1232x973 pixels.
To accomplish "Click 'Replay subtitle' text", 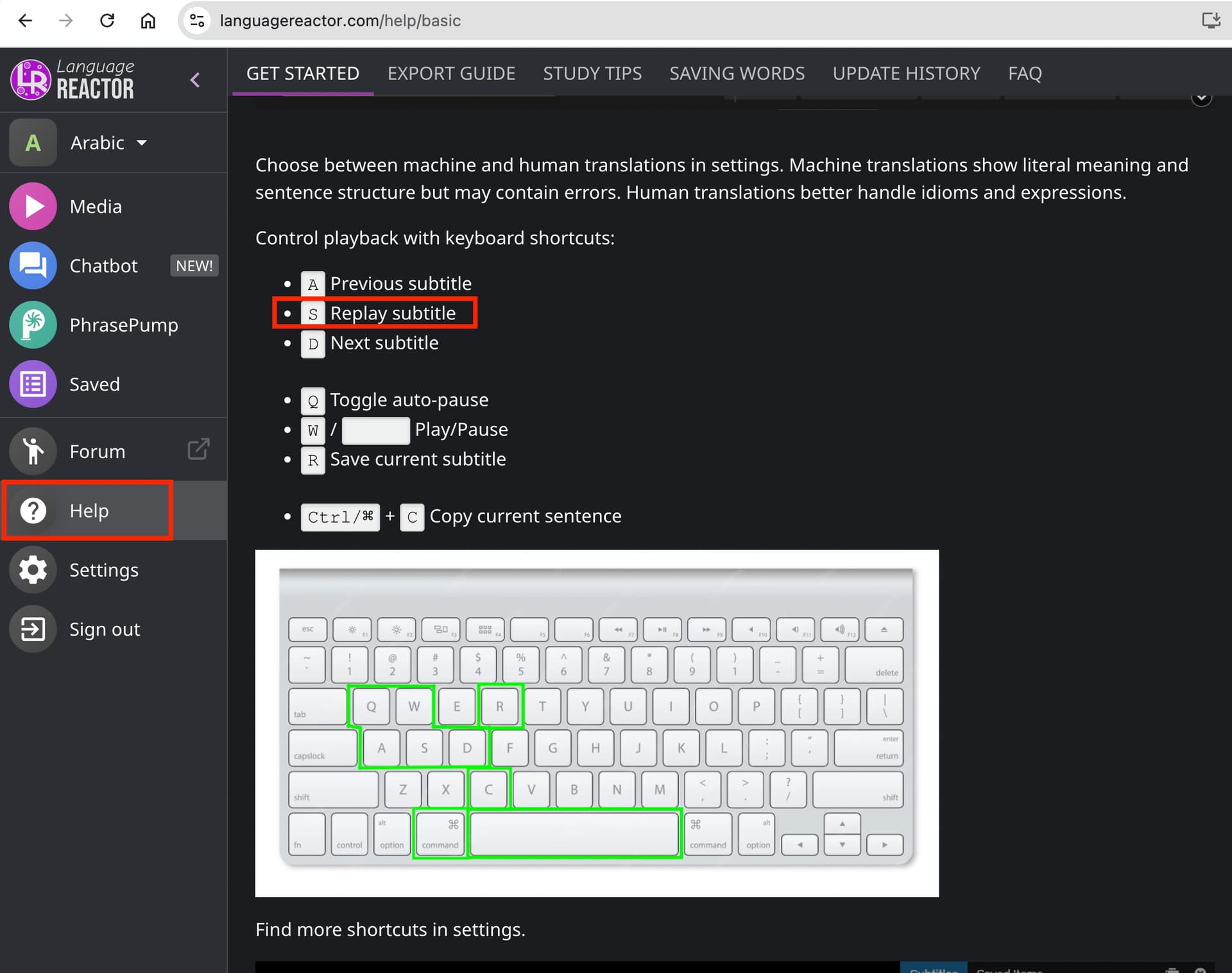I will pos(393,313).
